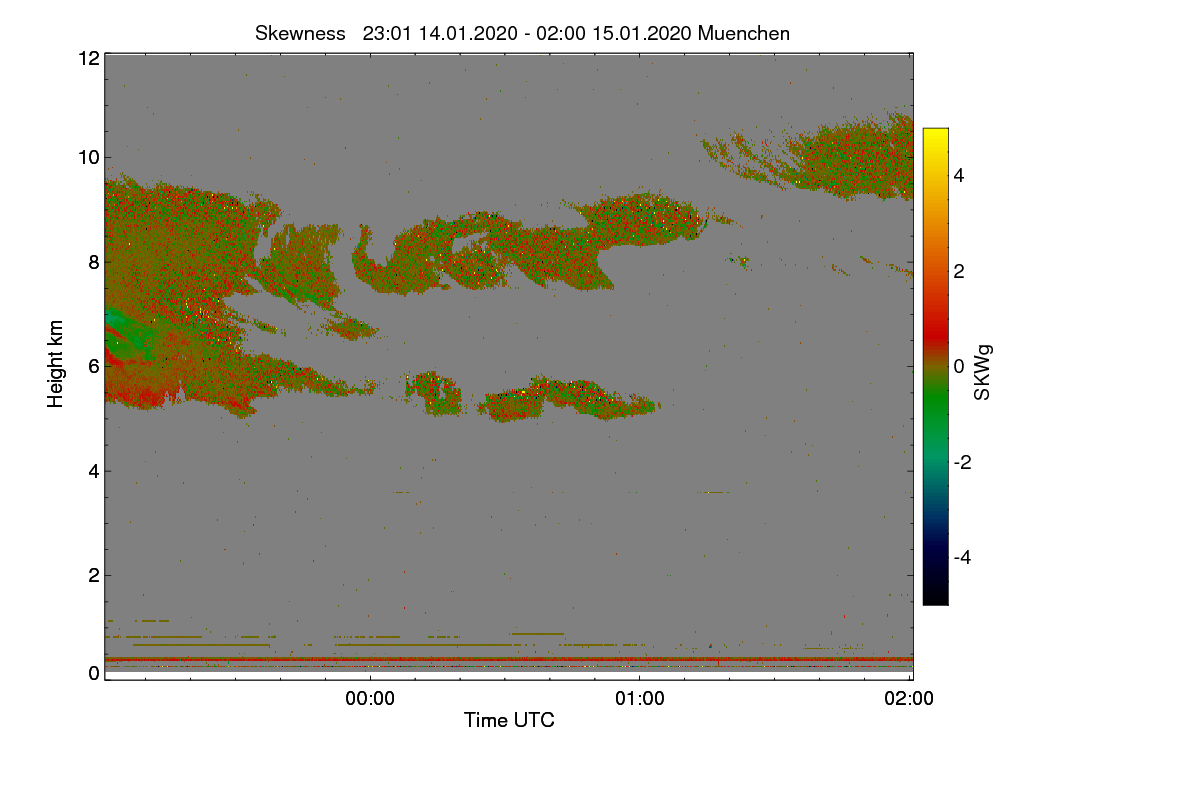1200x800 pixels.
Task: Select the "Time UTC" x-axis label
Action: point(509,719)
